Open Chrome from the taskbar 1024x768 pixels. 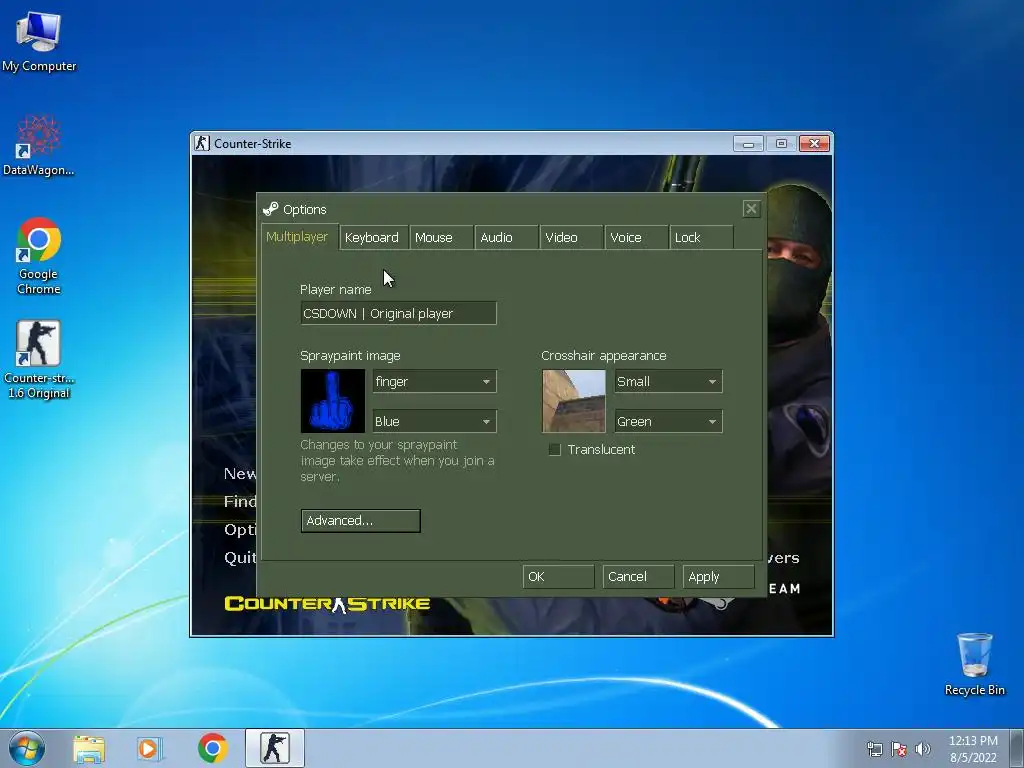pos(212,749)
